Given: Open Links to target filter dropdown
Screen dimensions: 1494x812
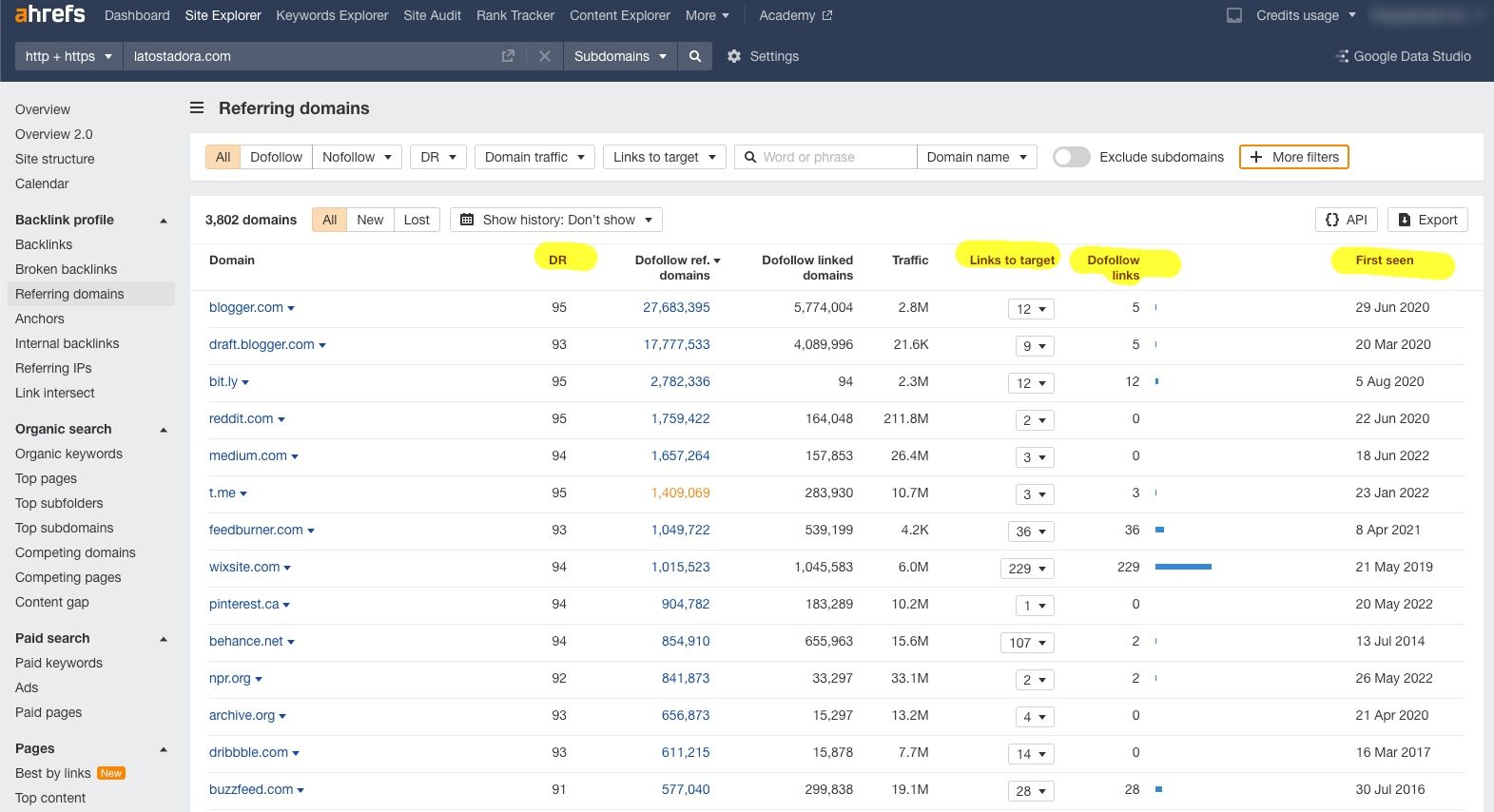Looking at the screenshot, I should pos(665,157).
